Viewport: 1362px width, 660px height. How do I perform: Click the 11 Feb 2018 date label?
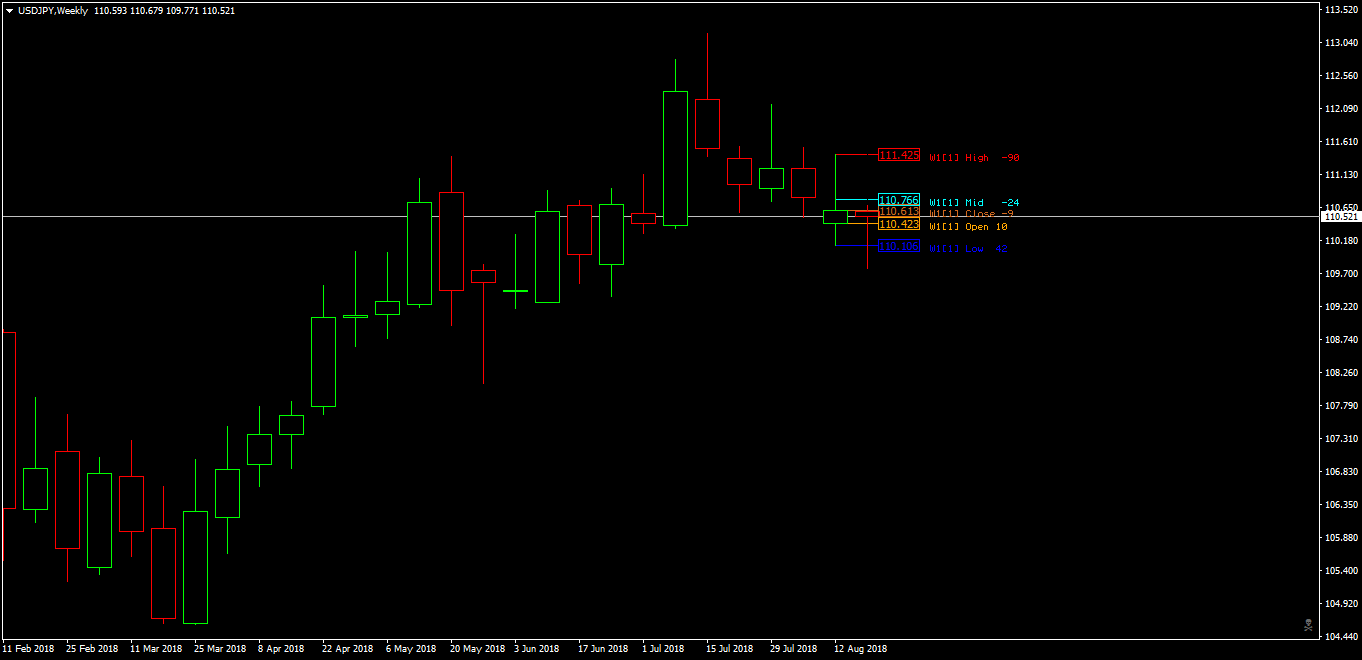[x=28, y=649]
